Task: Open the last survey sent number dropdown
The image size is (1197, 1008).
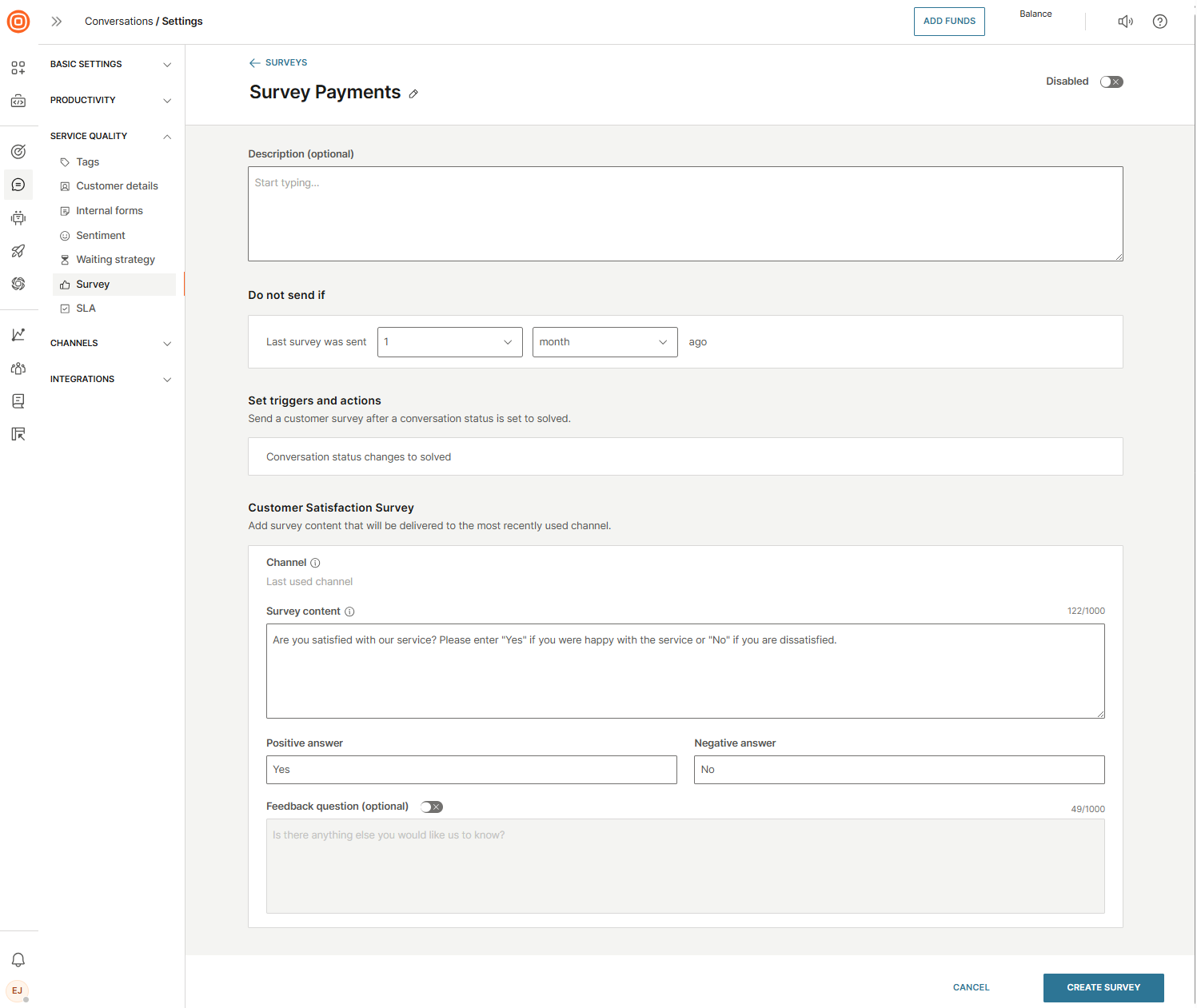Action: [x=449, y=342]
